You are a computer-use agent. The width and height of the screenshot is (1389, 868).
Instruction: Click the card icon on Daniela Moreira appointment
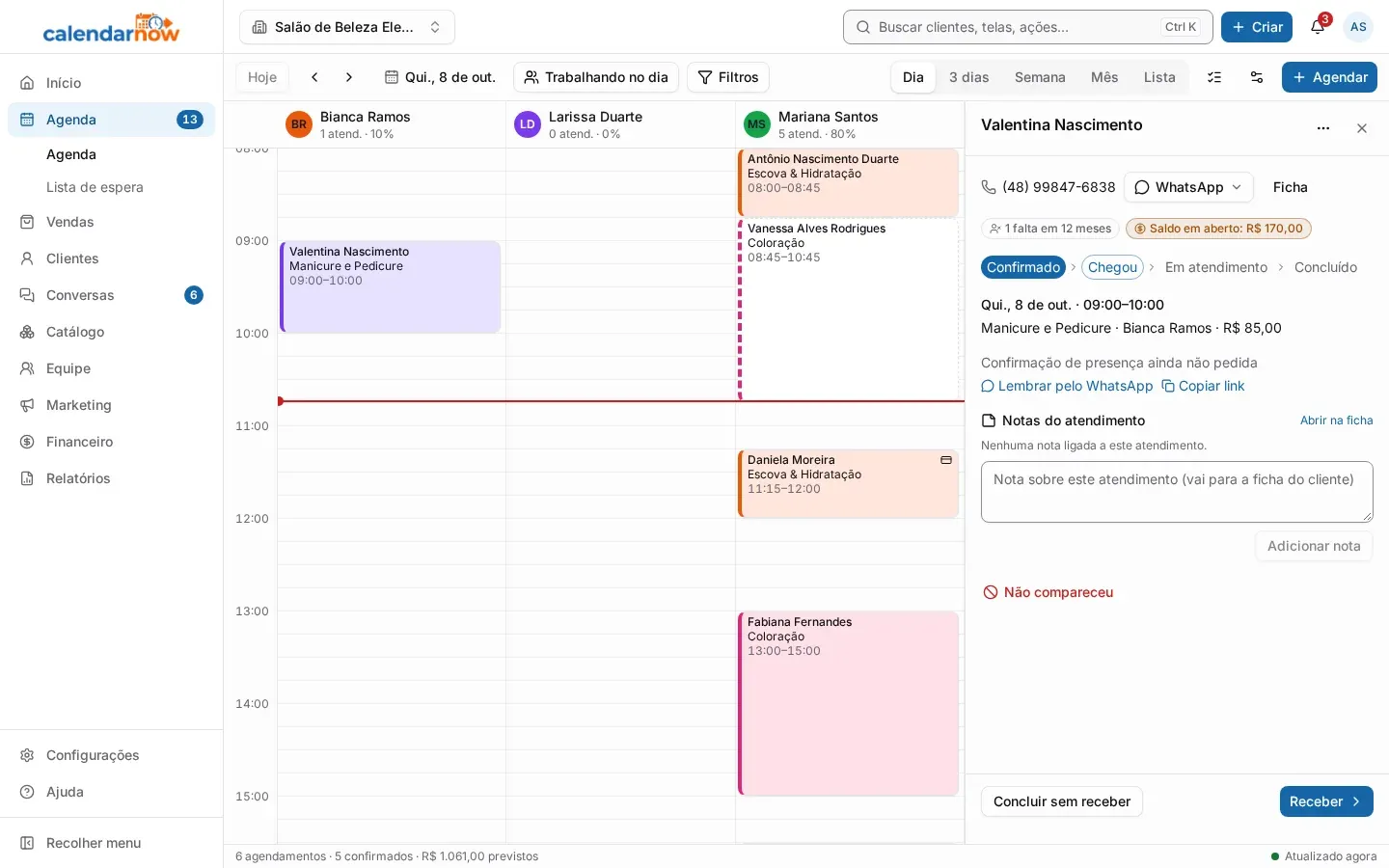[x=946, y=460]
